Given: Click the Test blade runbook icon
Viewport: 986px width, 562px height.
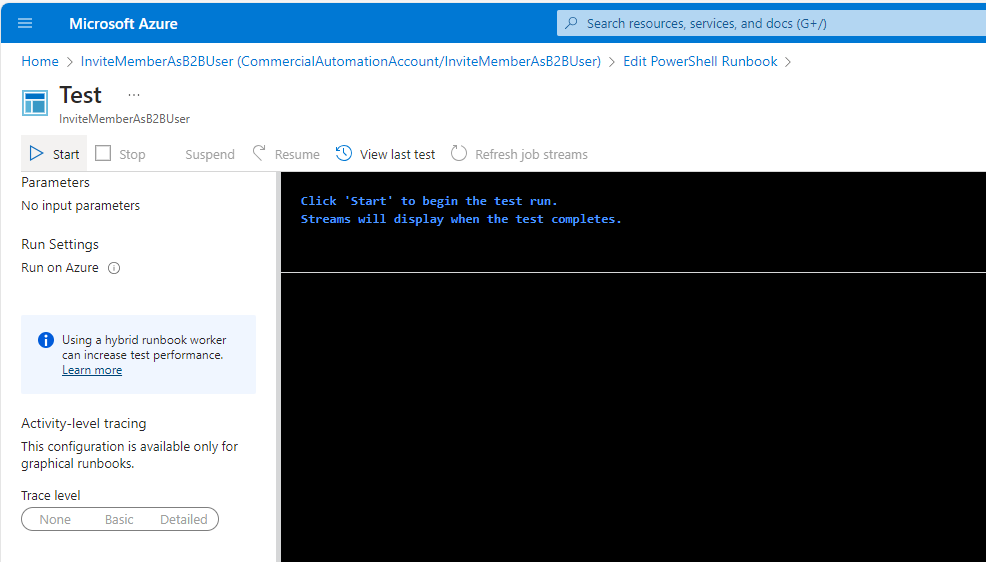Looking at the screenshot, I should (35, 103).
